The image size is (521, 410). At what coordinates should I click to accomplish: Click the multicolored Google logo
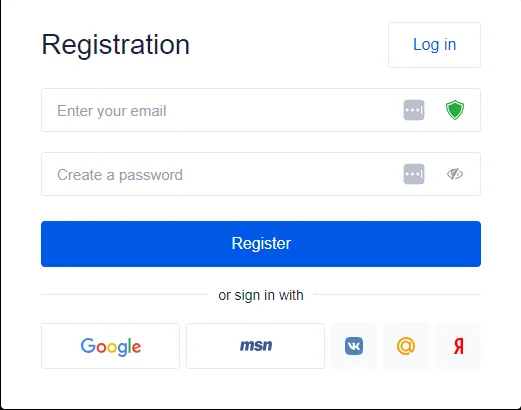point(111,347)
